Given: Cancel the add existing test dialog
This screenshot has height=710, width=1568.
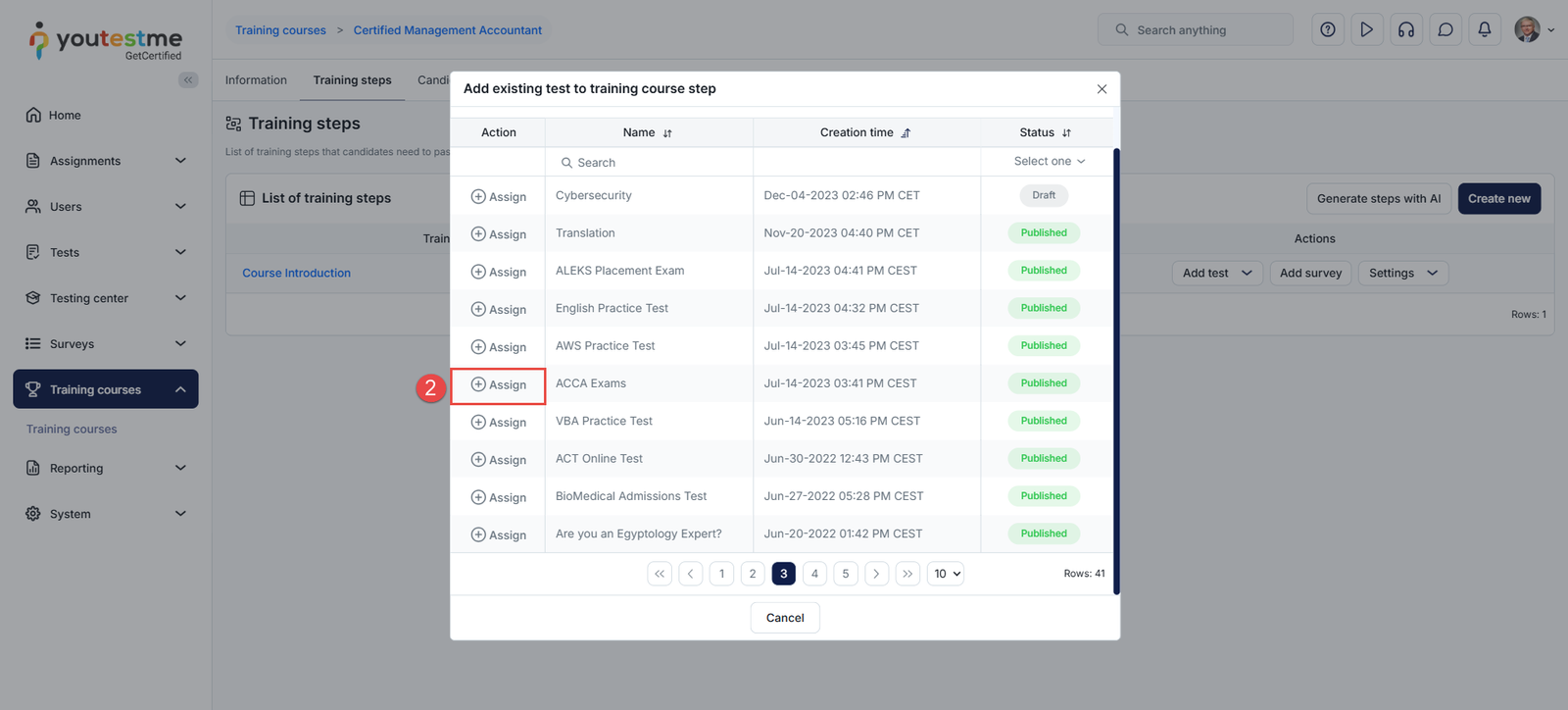Looking at the screenshot, I should [x=784, y=618].
